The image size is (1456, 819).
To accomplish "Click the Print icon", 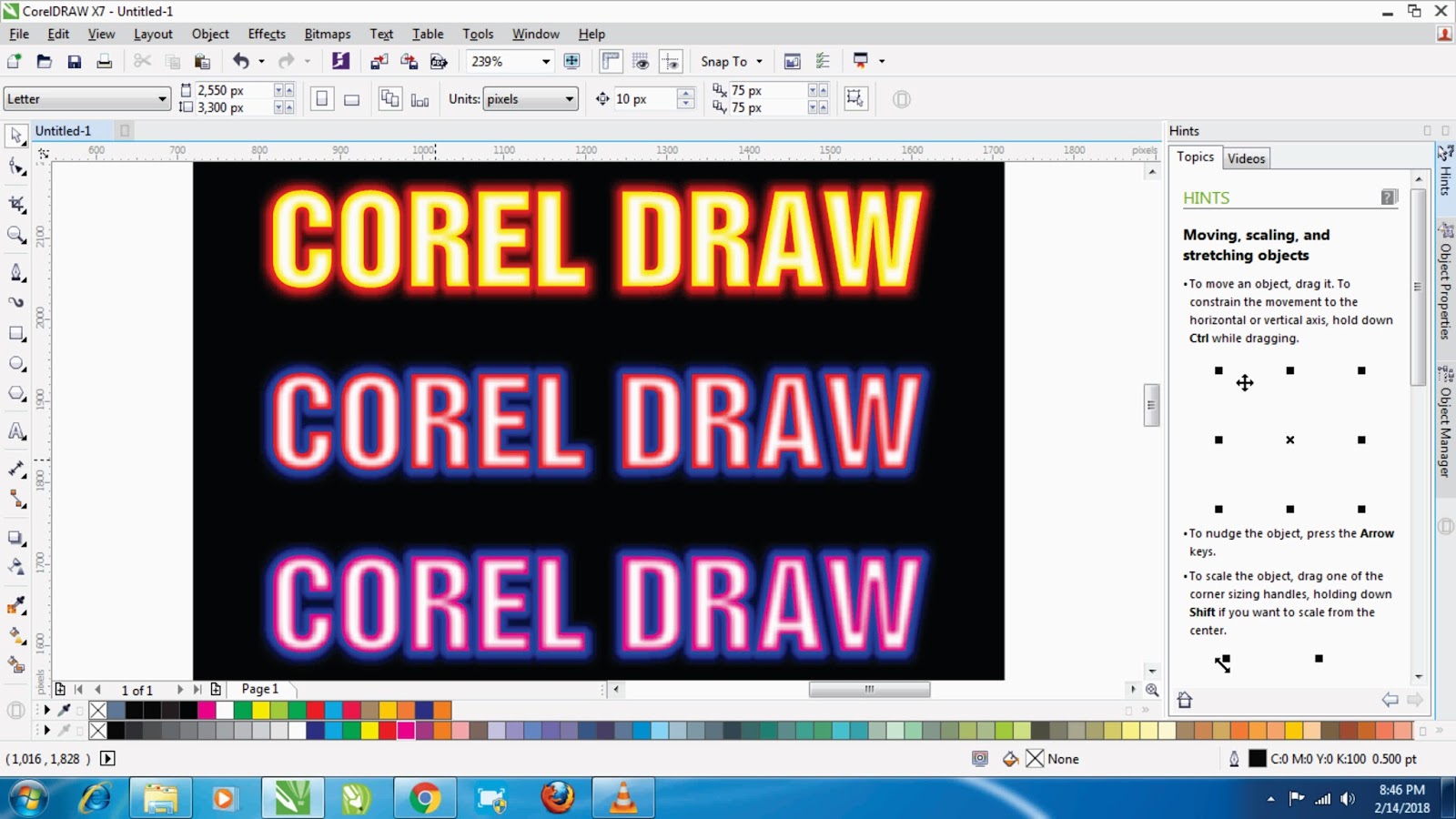I will (x=104, y=61).
